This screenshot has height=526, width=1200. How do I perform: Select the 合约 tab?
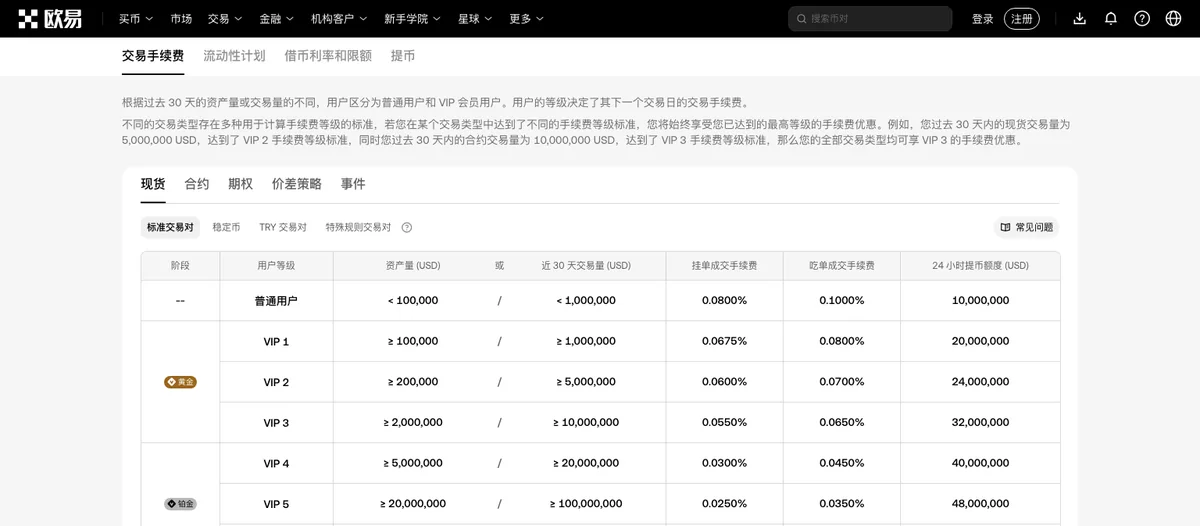[x=197, y=184]
